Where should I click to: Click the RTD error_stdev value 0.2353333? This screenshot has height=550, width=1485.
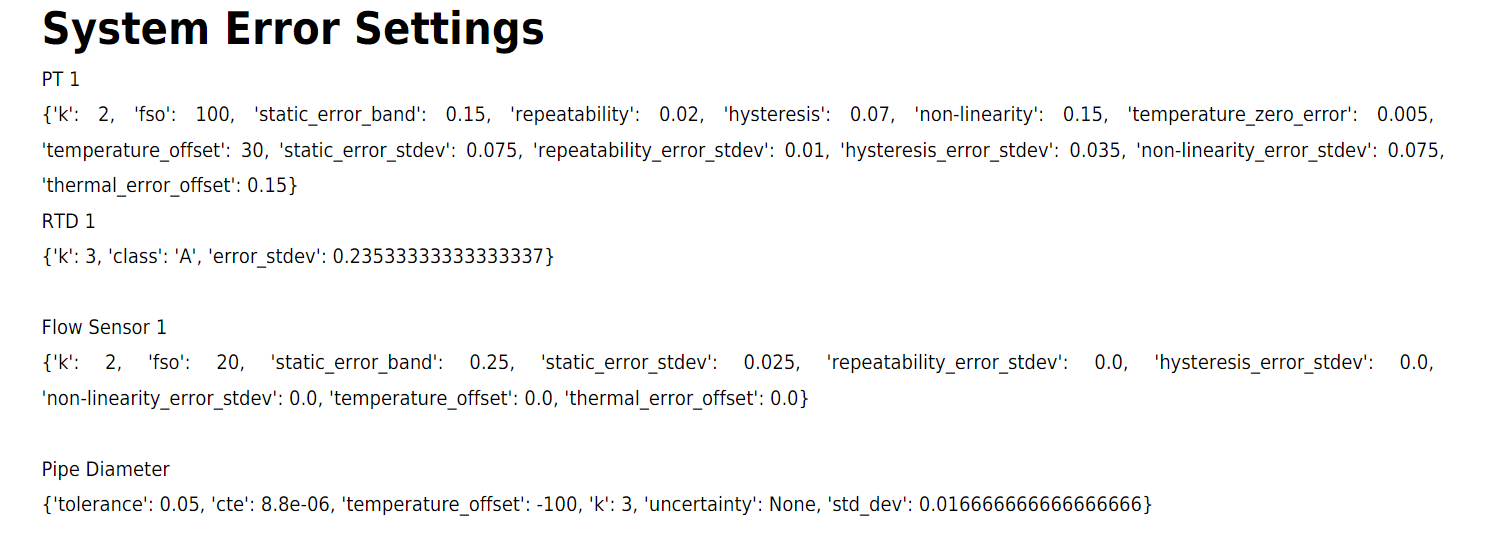[442, 257]
